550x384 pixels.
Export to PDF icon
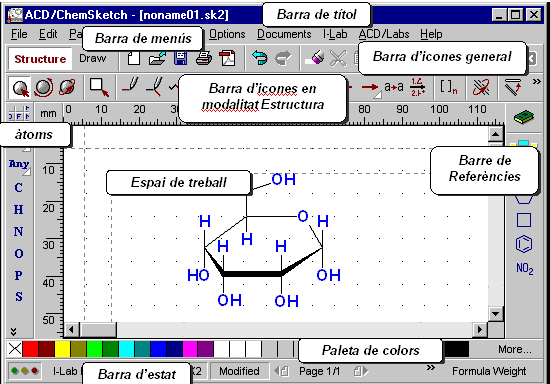[227, 58]
